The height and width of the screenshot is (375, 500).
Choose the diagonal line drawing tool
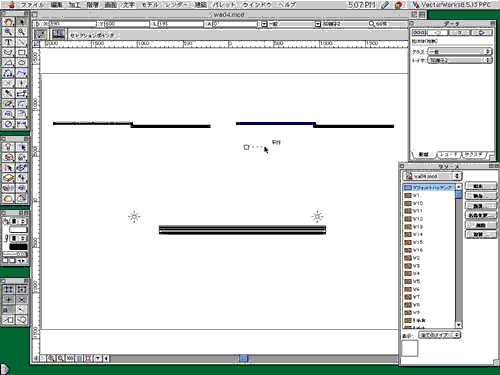tap(21, 42)
